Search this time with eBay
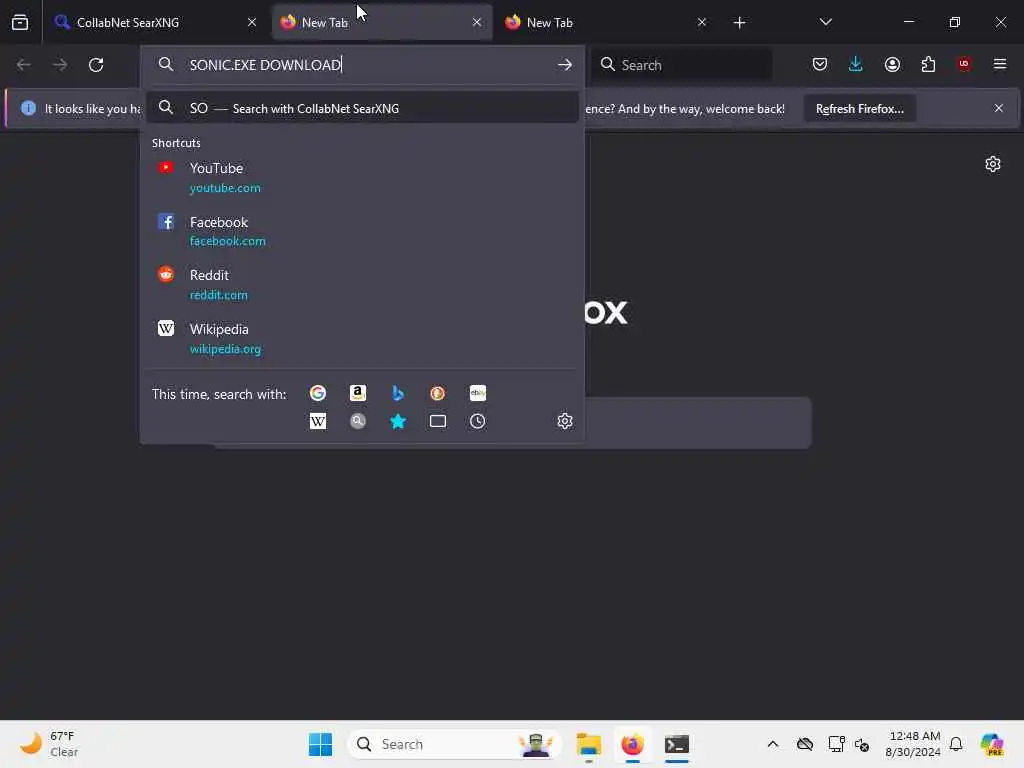 477,393
